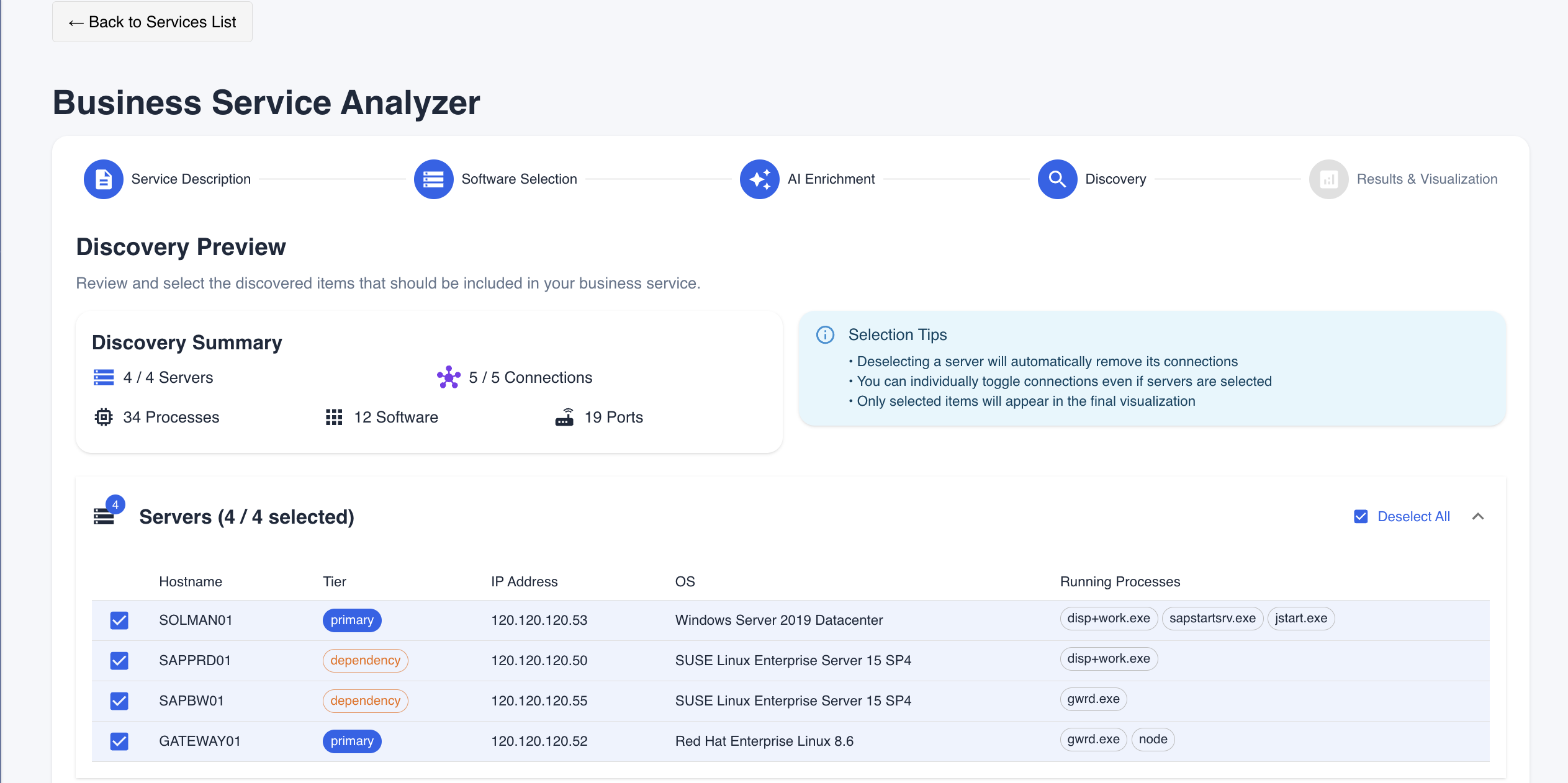Click Back to Services List button
Screen dimensions: 1568x783
click(x=152, y=22)
